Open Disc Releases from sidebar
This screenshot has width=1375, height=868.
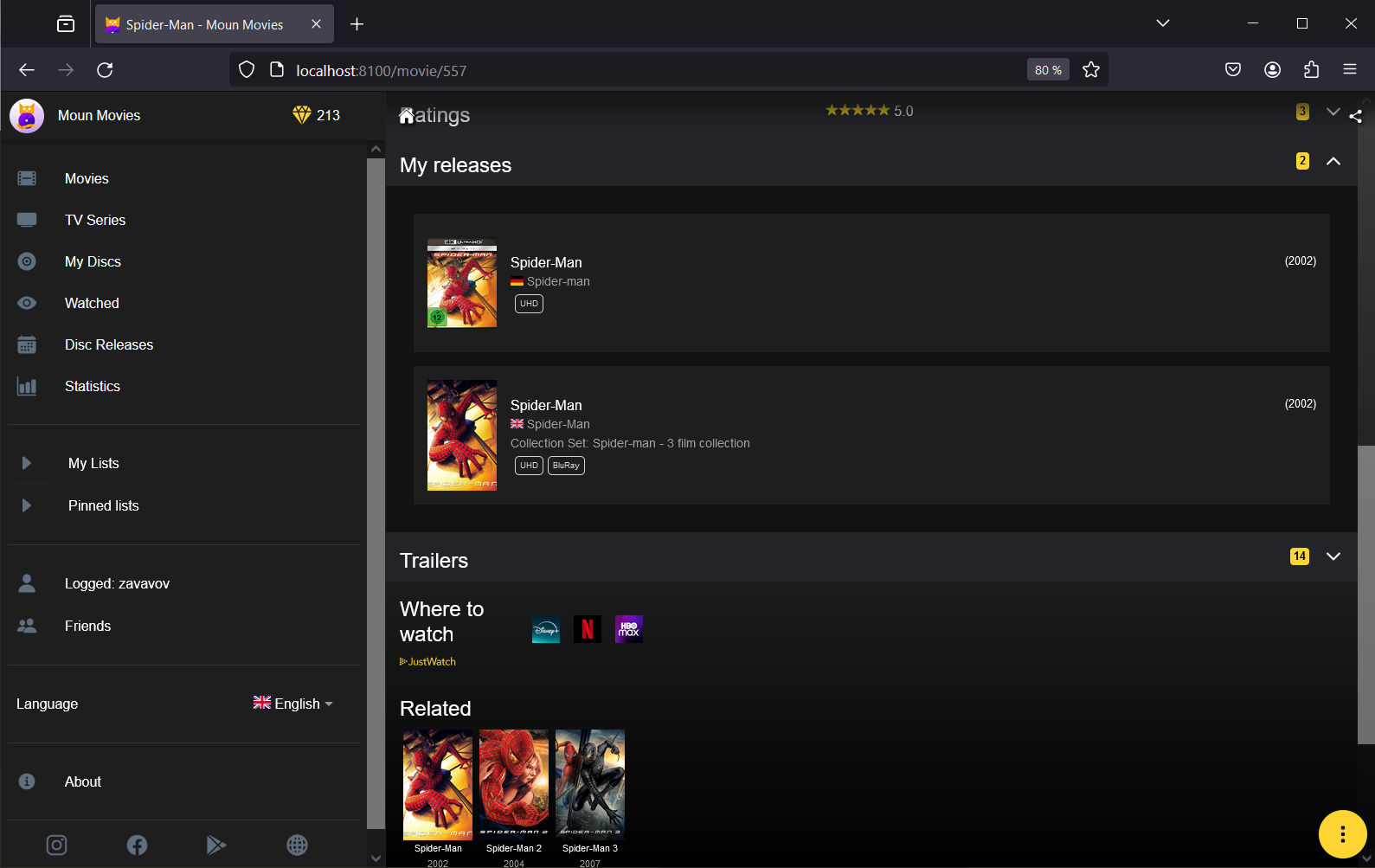pos(108,344)
